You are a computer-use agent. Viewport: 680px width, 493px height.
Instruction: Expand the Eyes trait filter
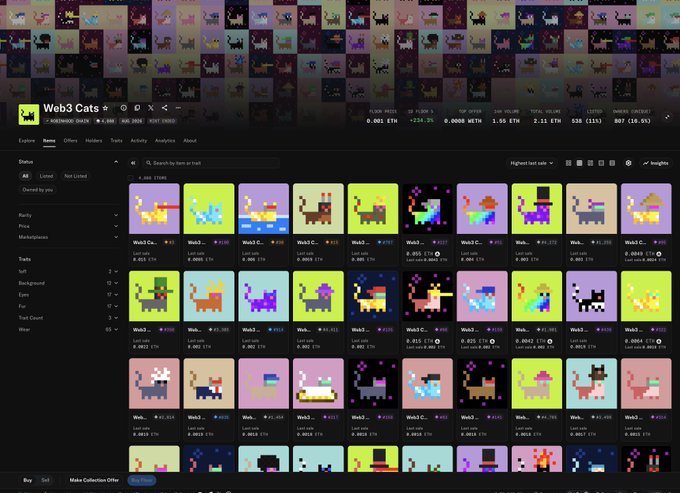coord(68,294)
